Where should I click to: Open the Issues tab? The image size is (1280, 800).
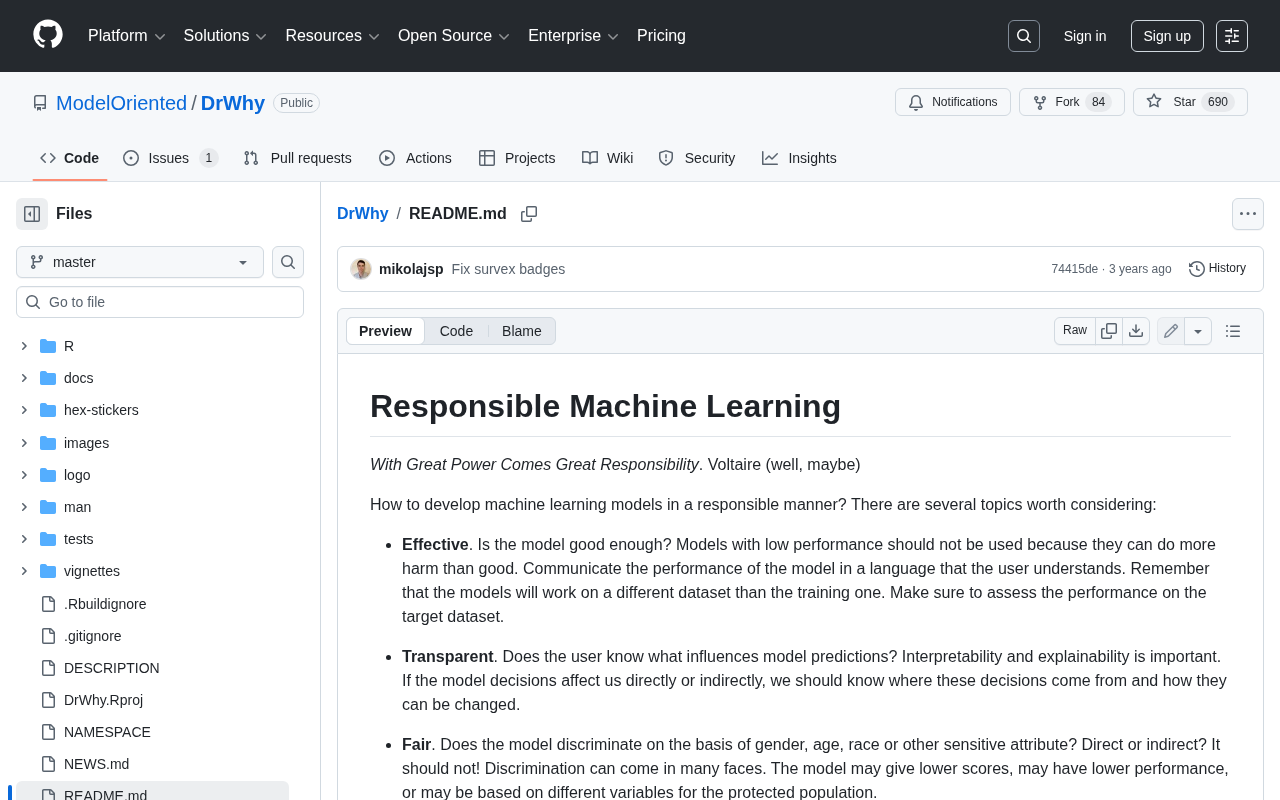pos(169,158)
